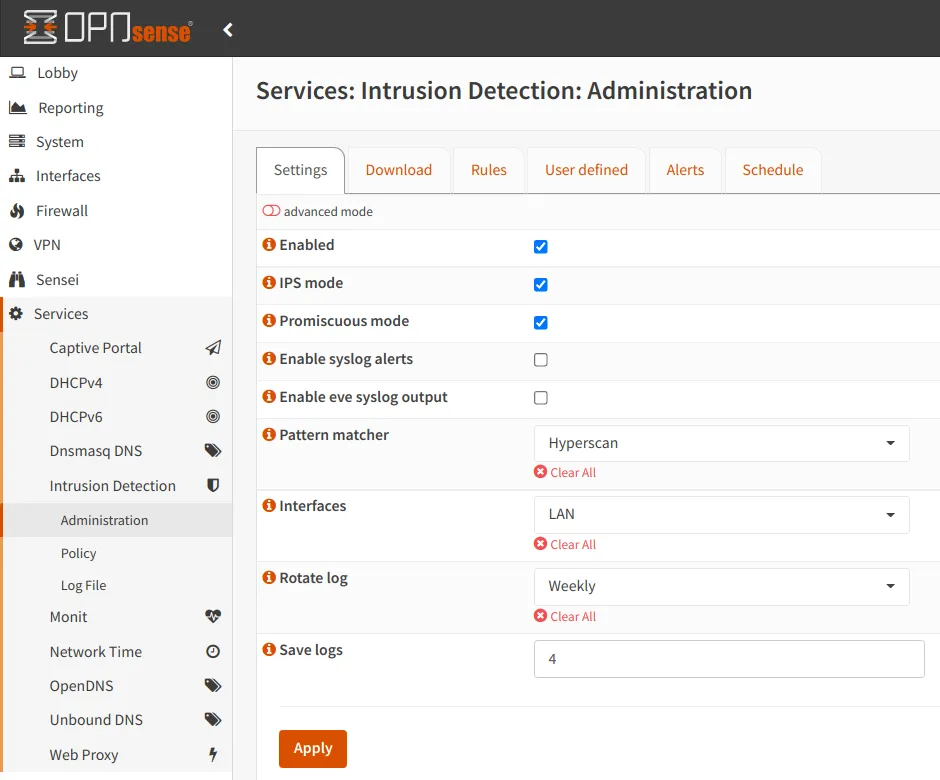Click the clock icon beside Network Time
The image size is (940, 780).
pos(213,652)
